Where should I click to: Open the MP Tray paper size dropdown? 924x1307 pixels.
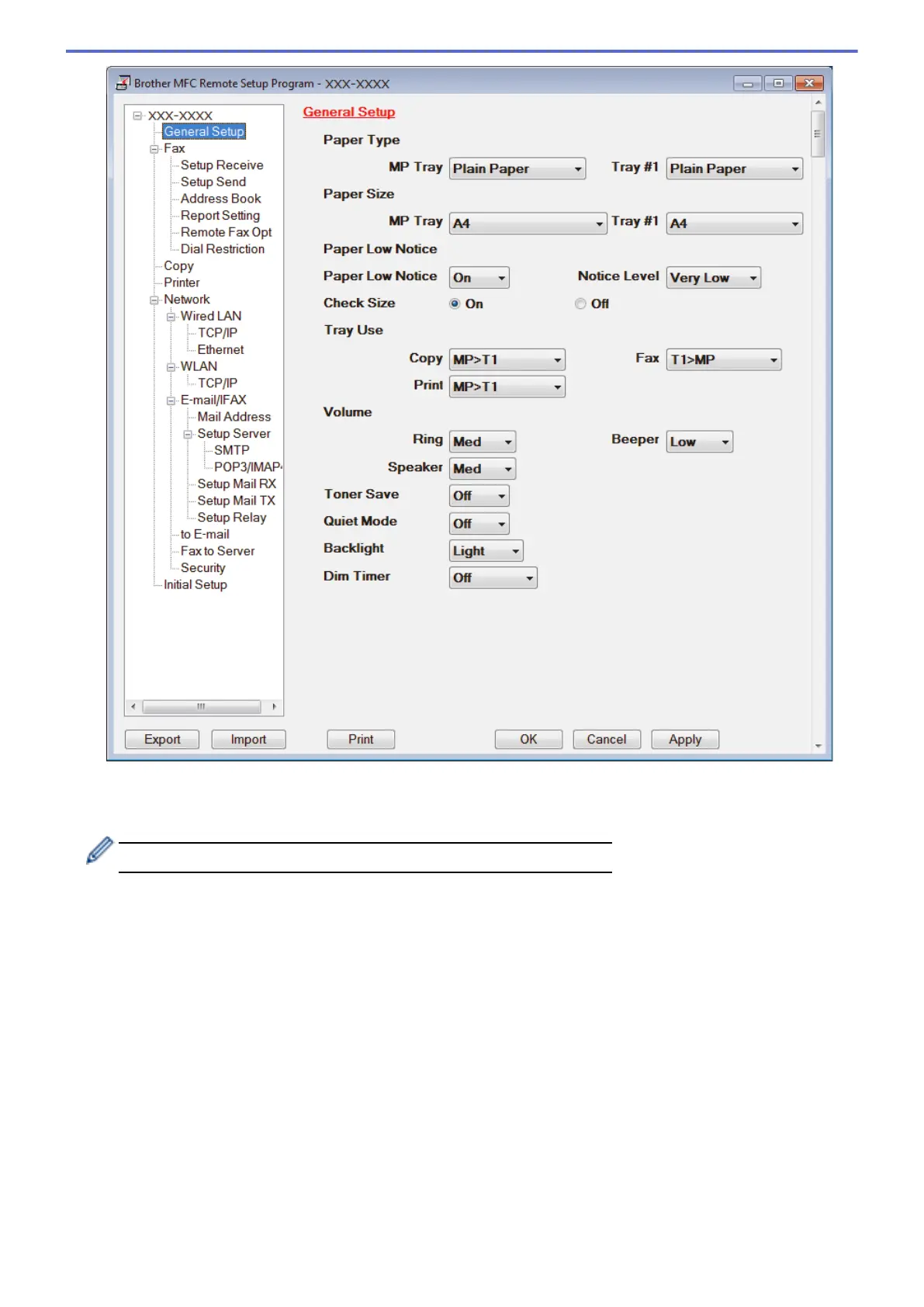click(x=528, y=224)
